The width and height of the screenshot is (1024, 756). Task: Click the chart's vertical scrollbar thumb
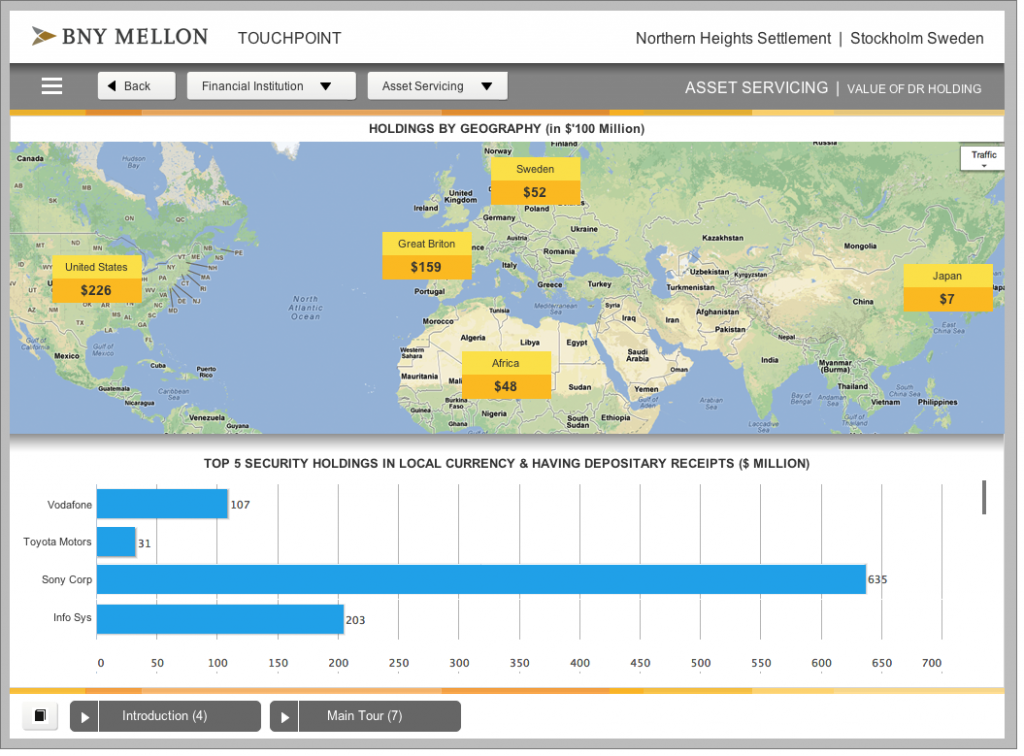click(984, 497)
